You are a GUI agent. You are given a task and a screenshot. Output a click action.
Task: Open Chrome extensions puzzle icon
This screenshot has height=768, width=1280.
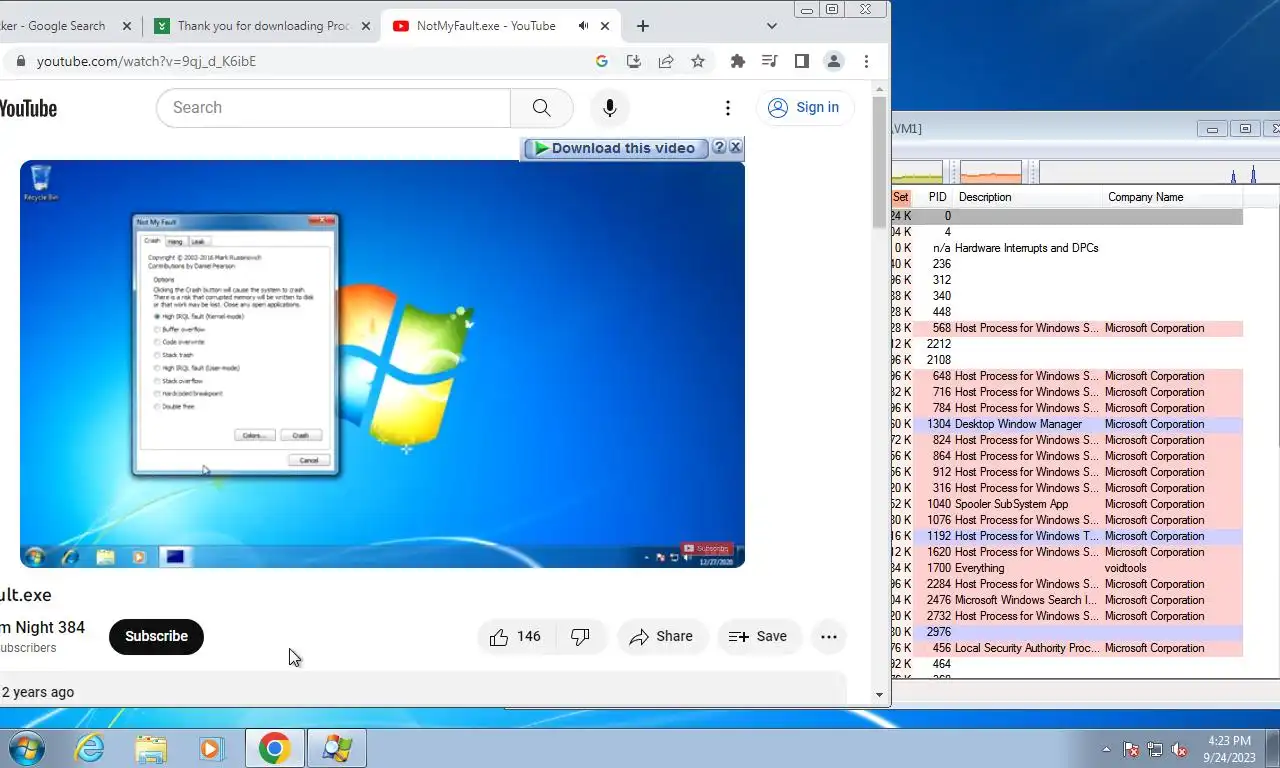tap(738, 61)
